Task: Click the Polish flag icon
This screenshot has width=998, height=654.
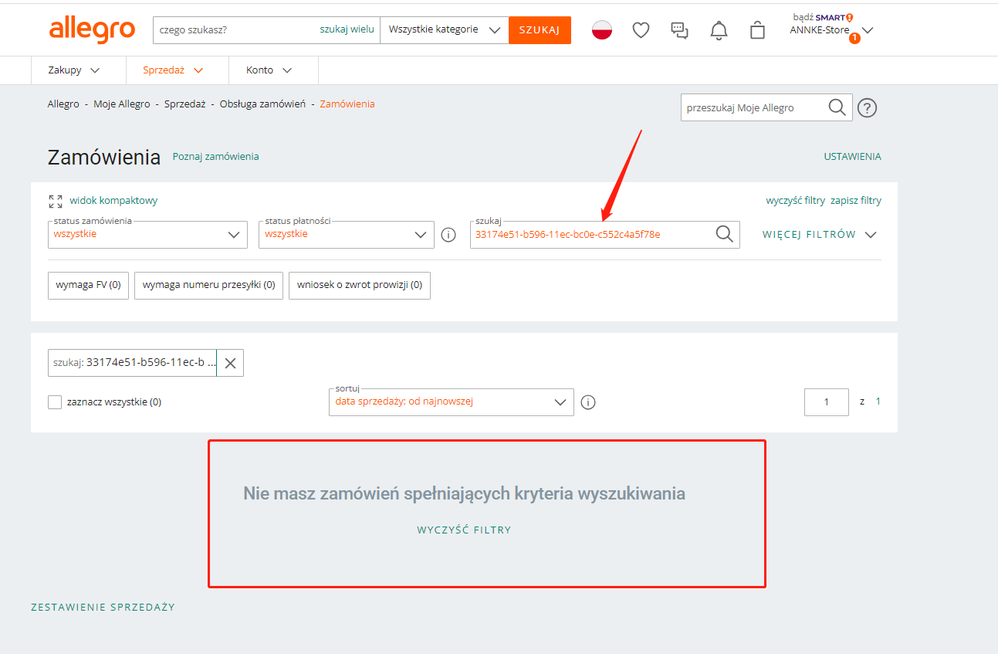Action: tap(602, 30)
